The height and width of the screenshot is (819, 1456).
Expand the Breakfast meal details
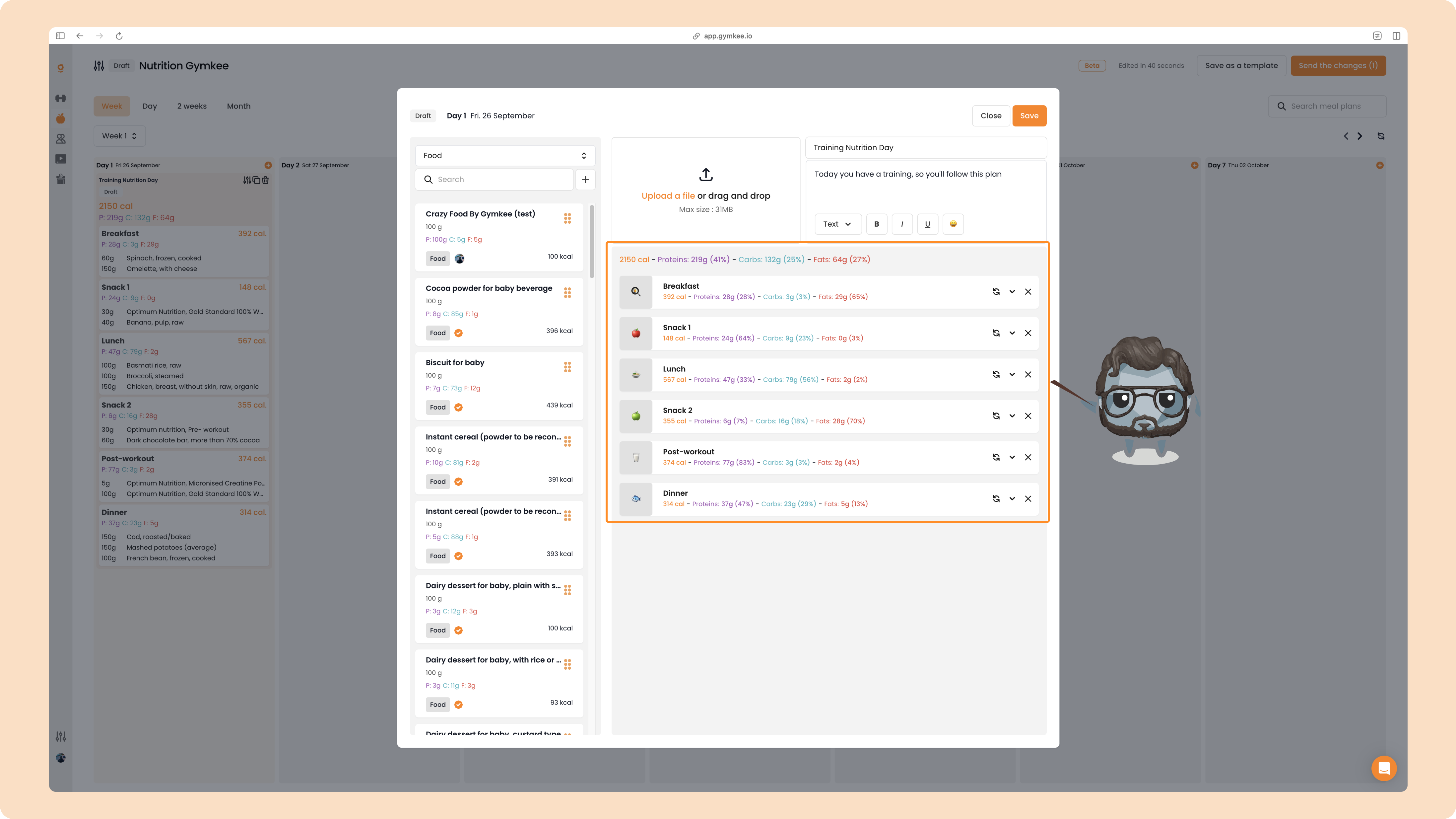click(1012, 292)
